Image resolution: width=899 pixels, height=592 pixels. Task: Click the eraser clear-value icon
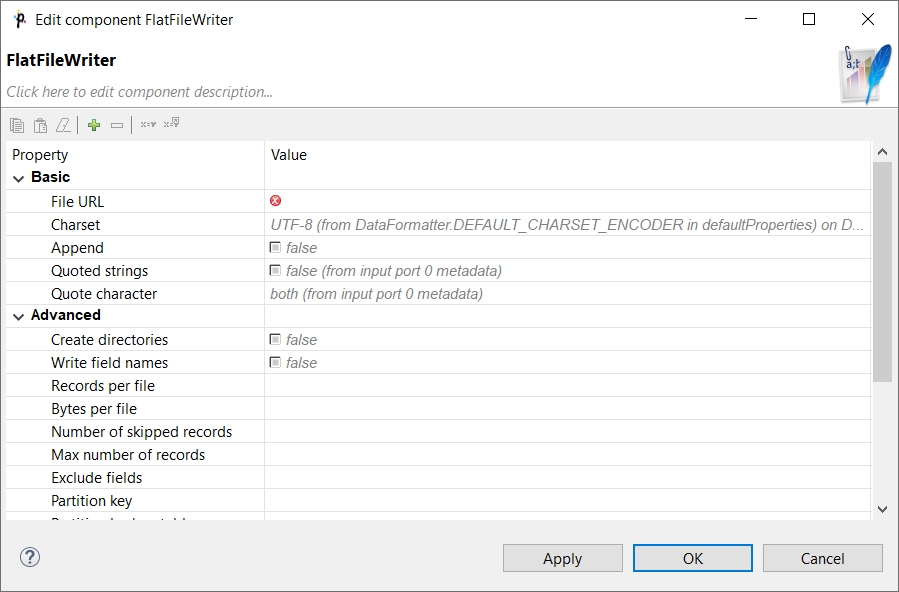coord(63,125)
